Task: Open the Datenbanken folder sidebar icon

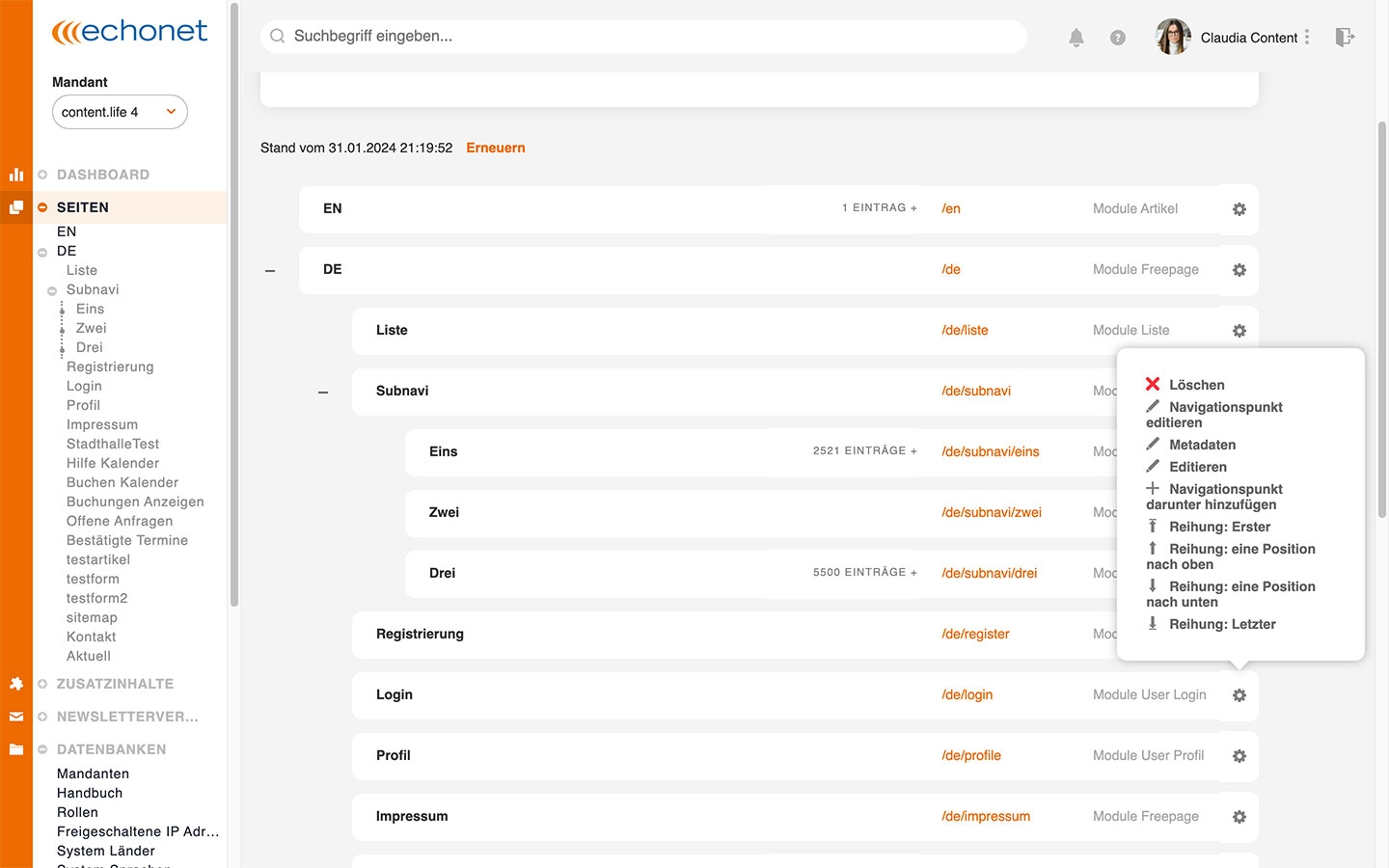Action: pos(16,749)
